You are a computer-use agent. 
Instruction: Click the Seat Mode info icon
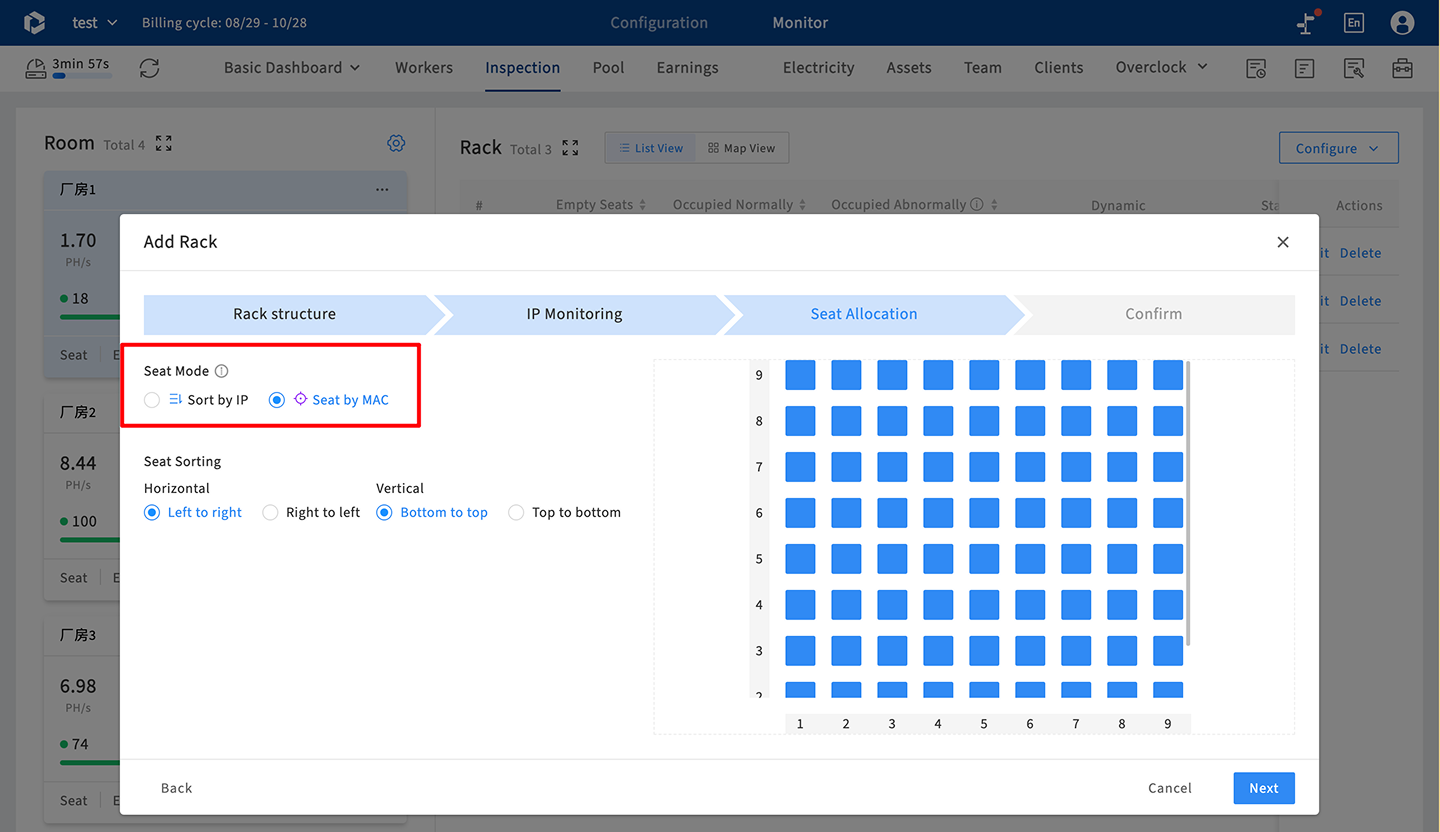tap(222, 371)
